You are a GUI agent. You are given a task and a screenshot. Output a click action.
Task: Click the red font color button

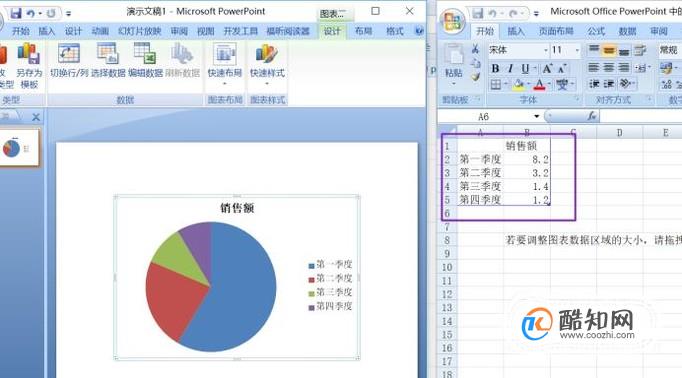pyautogui.click(x=539, y=84)
